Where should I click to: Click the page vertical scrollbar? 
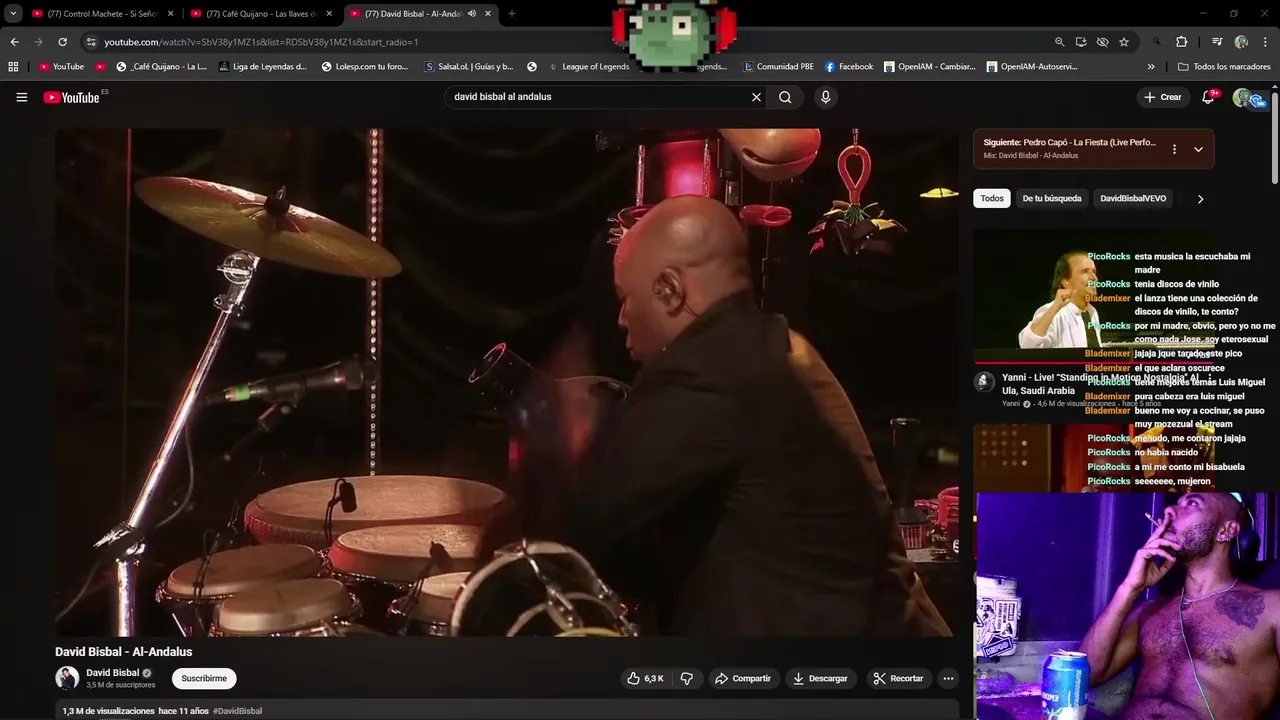[x=1275, y=140]
